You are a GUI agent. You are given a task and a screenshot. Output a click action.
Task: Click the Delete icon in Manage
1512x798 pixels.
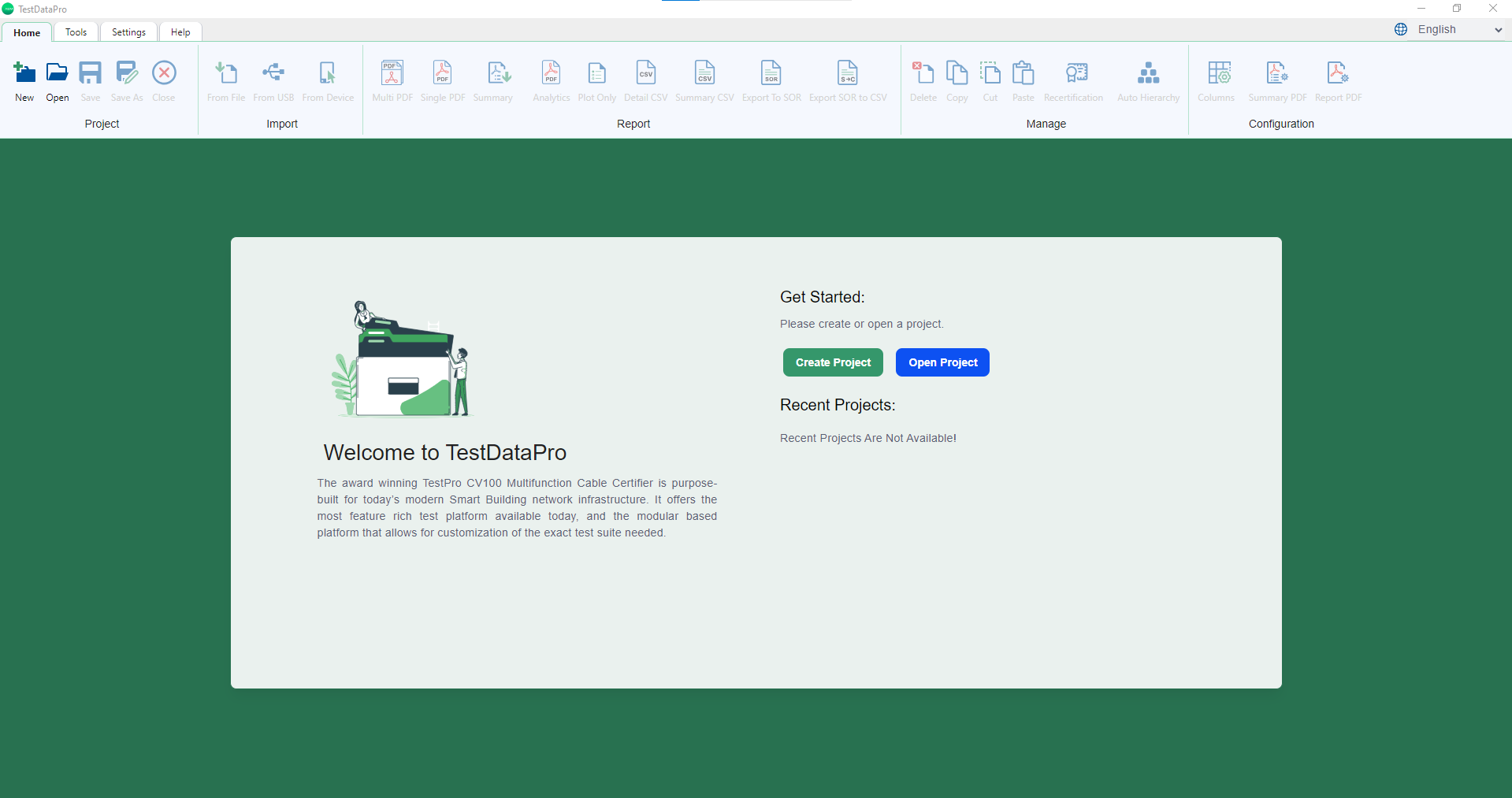coord(923,73)
